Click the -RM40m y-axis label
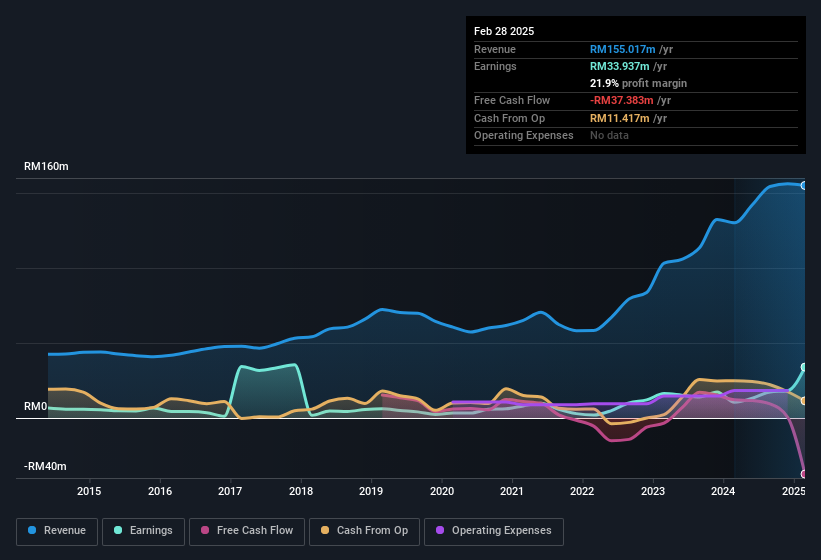 click(x=45, y=466)
